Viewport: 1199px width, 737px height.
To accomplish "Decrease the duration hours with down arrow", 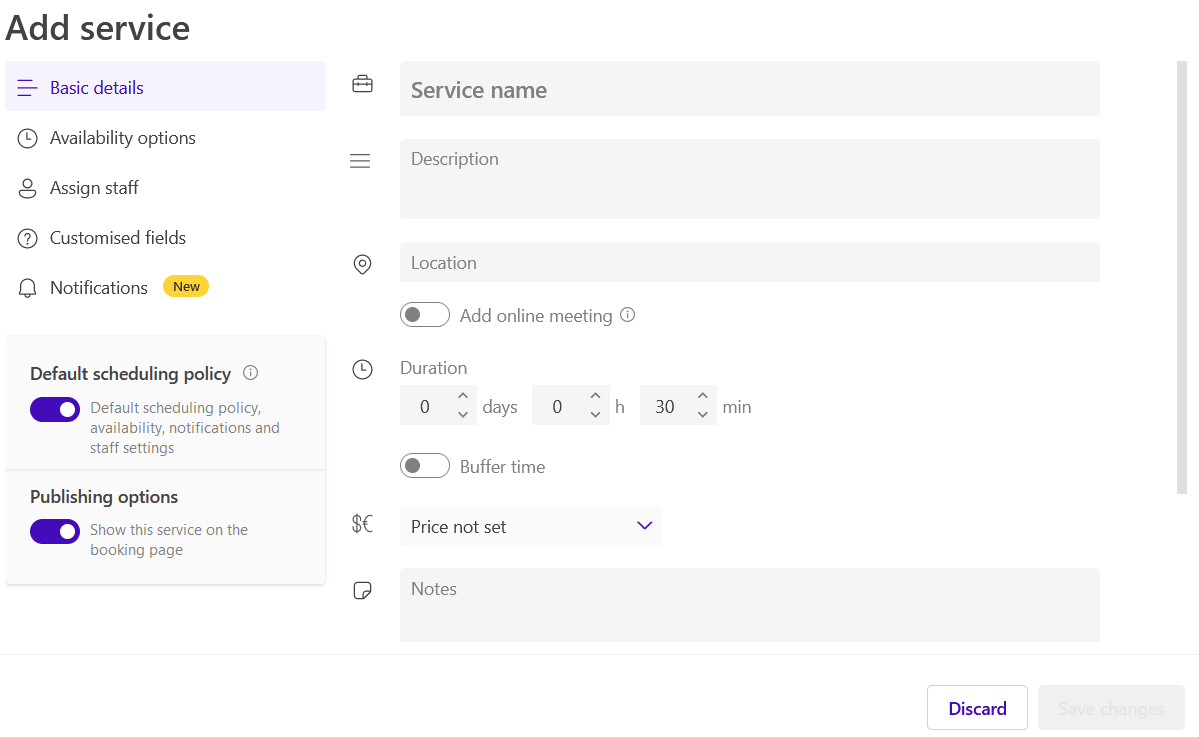I will 595,415.
